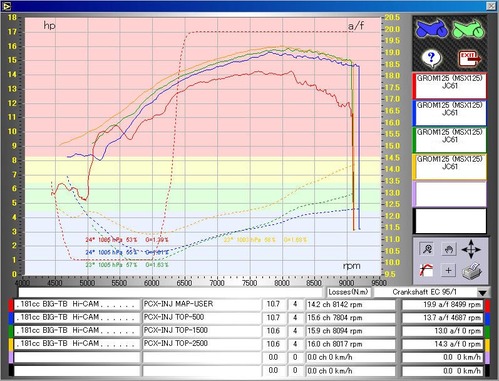Click the title bar app icon
Viewport: 499px width, 381px height.
point(6,6)
